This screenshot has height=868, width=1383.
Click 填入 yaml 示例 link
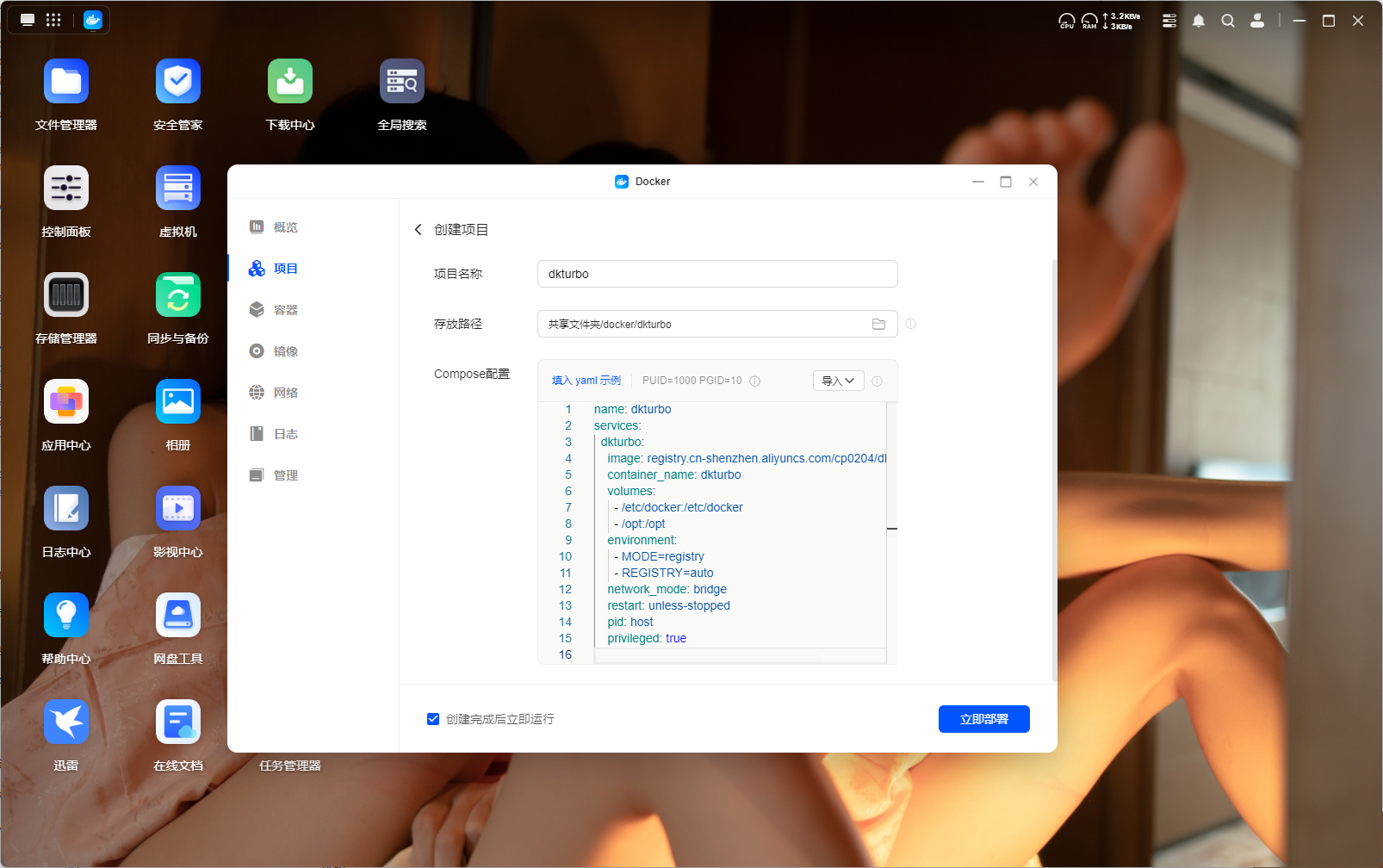pos(586,381)
